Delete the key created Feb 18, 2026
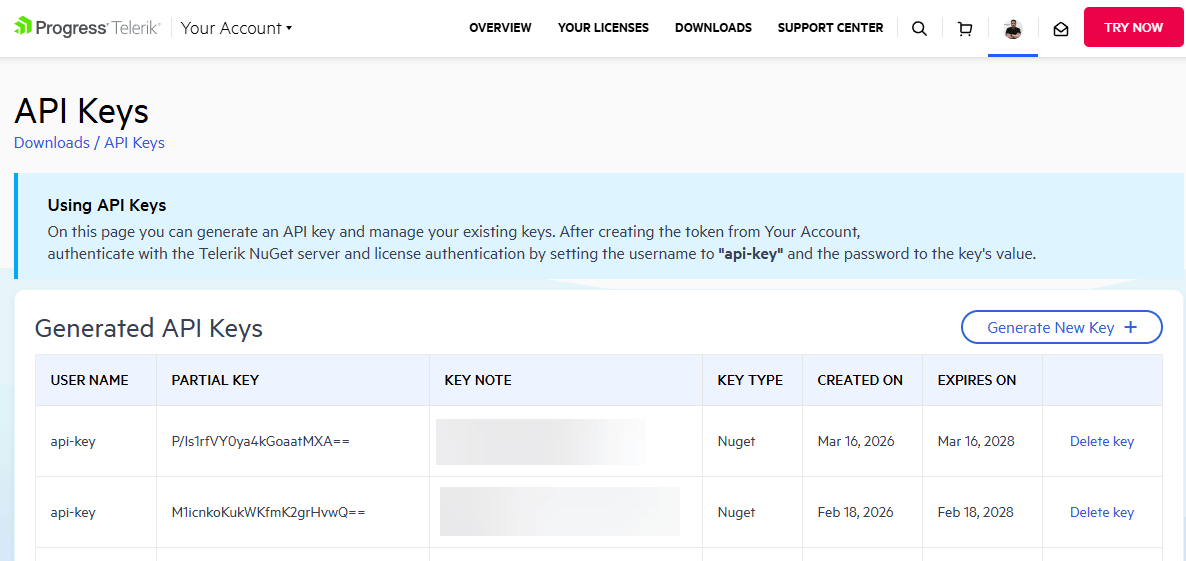1186x561 pixels. pyautogui.click(x=1101, y=512)
